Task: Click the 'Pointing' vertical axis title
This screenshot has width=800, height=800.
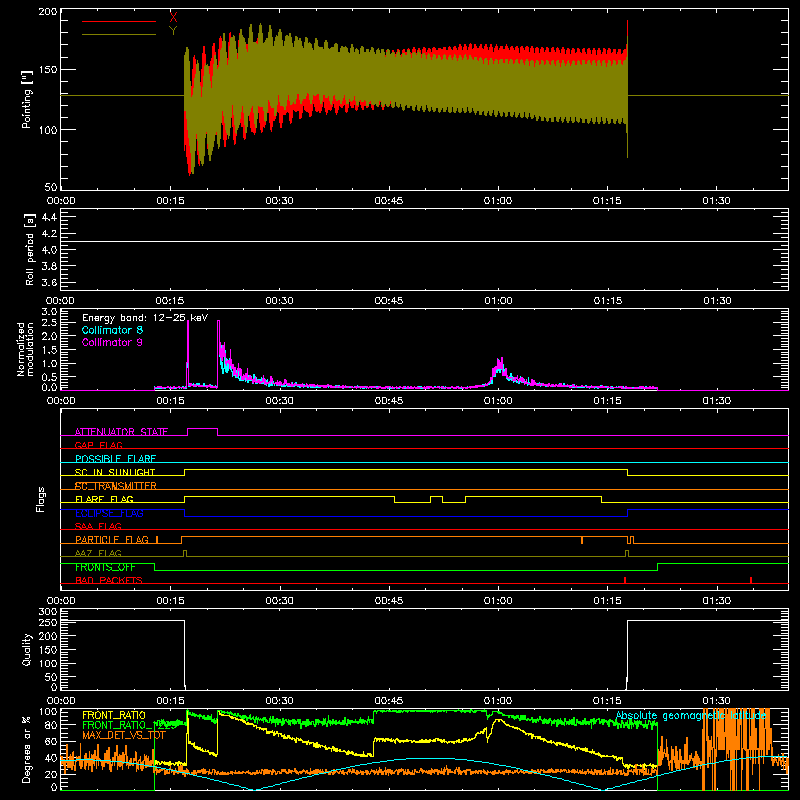Action: (27, 99)
